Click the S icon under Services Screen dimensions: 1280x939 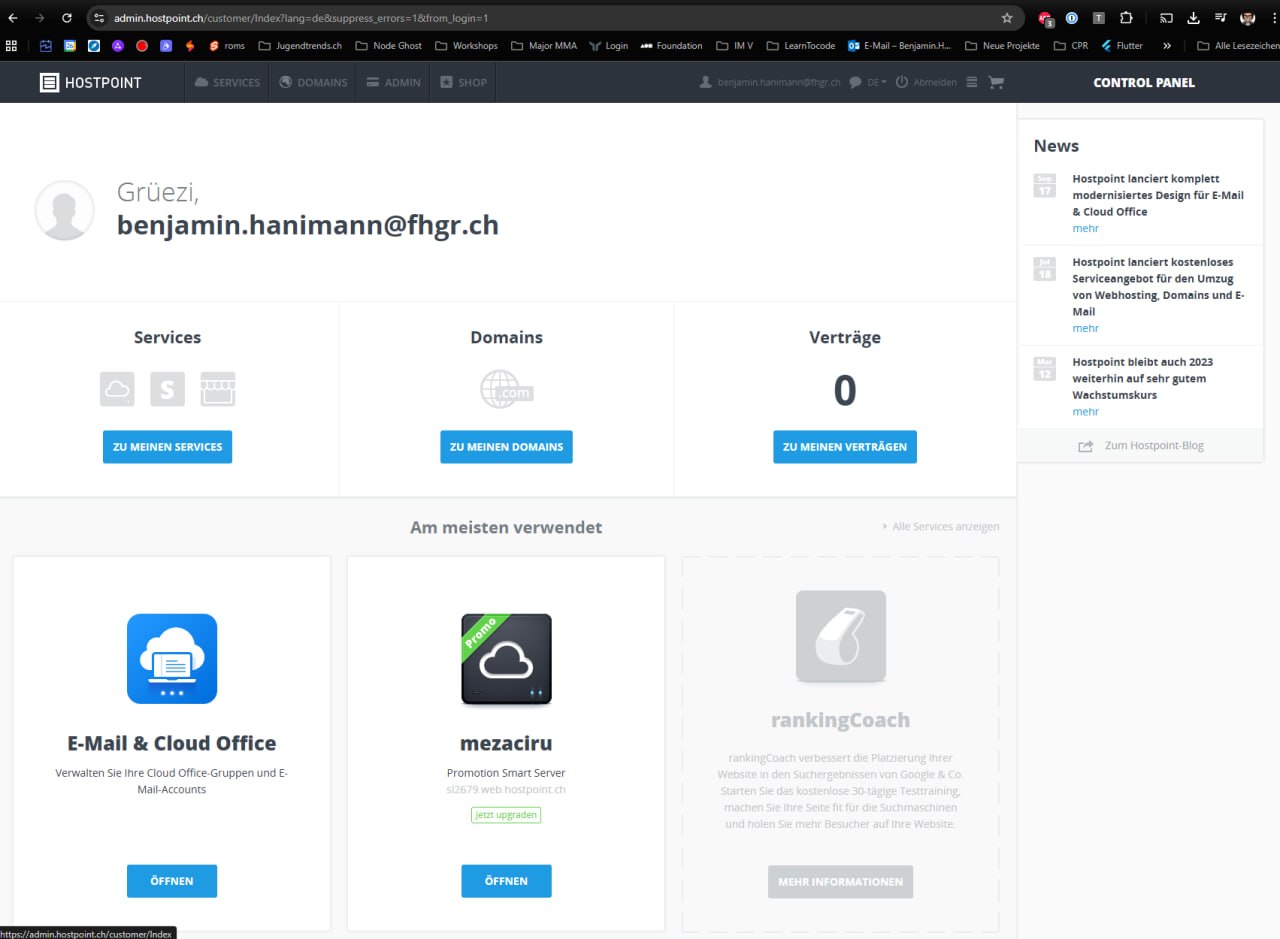[x=167, y=389]
